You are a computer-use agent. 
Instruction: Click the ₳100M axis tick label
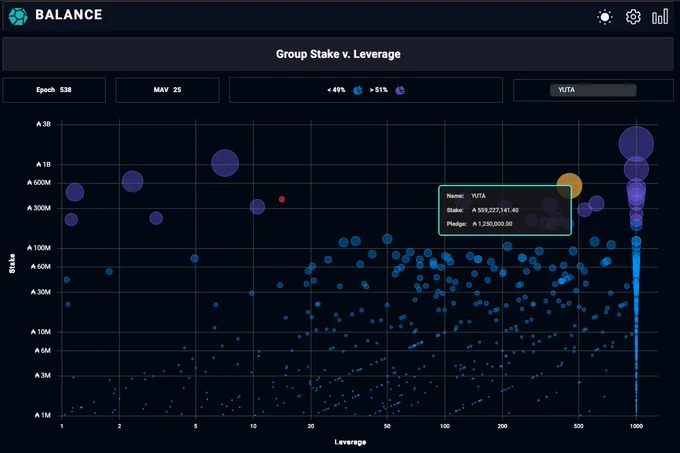click(39, 248)
